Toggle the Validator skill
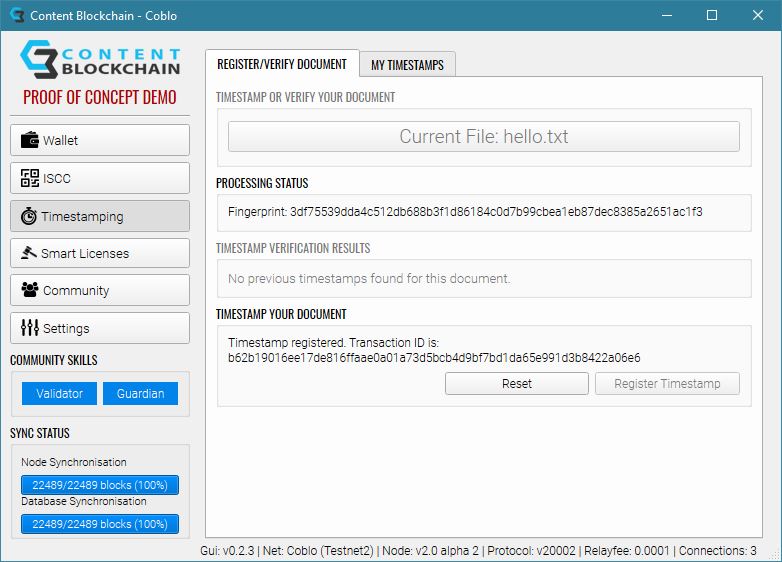The image size is (782, 562). click(59, 393)
